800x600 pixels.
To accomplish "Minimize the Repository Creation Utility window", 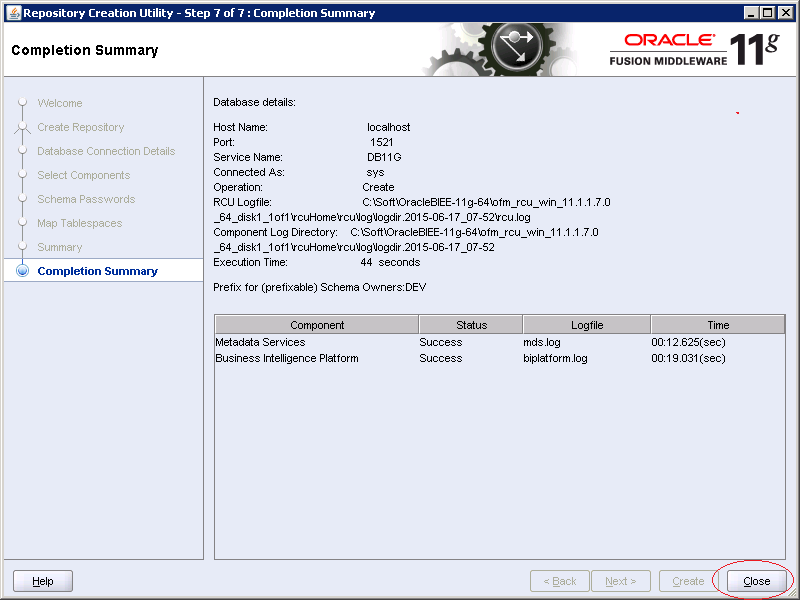I will click(x=750, y=13).
